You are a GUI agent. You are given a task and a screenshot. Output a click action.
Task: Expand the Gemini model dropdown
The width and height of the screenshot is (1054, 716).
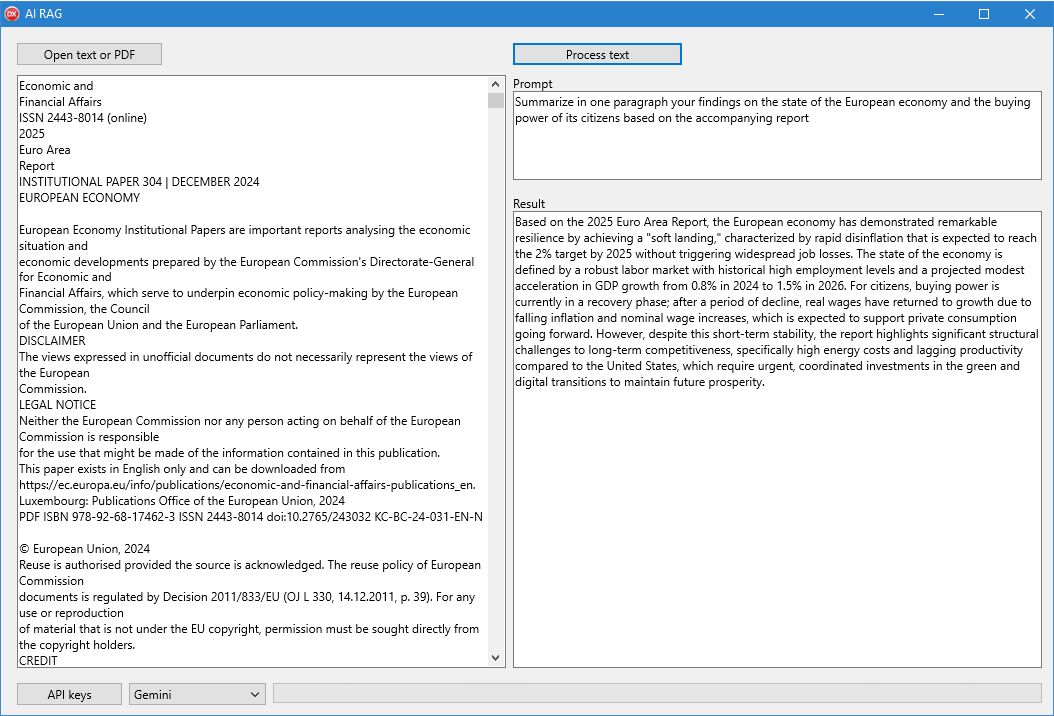[197, 694]
